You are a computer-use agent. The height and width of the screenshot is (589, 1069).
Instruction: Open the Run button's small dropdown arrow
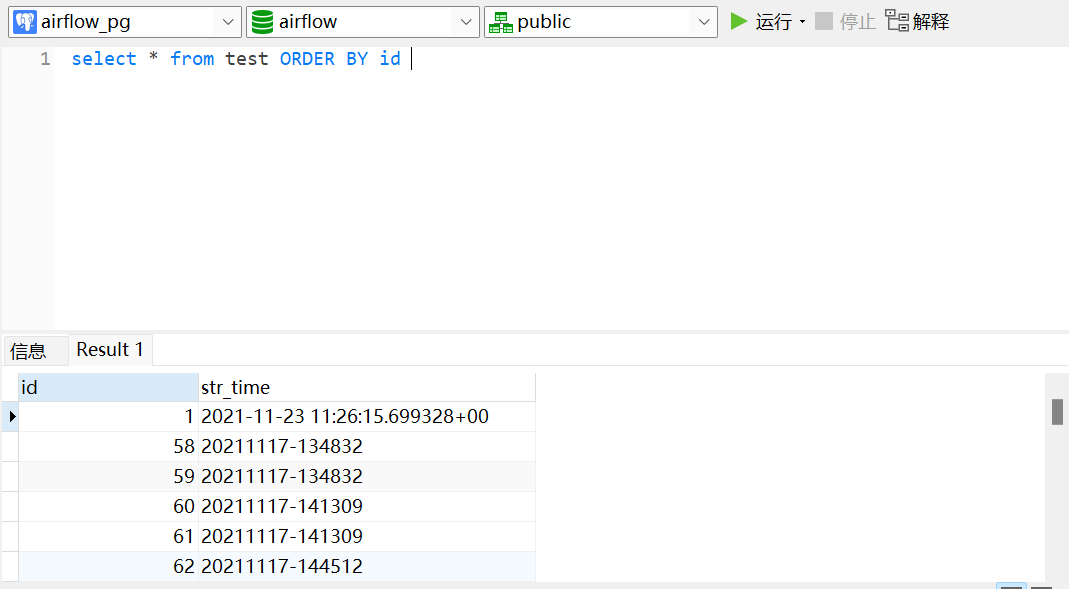click(802, 22)
